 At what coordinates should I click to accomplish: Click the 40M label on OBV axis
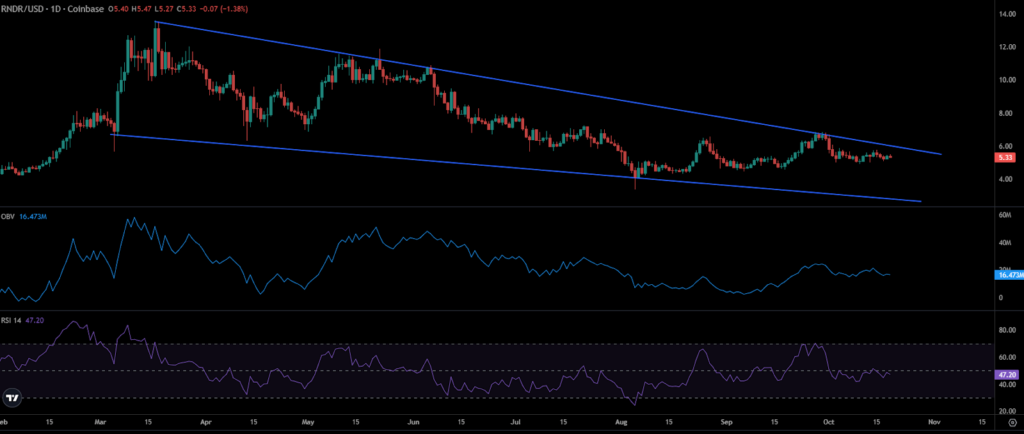tap(1005, 243)
